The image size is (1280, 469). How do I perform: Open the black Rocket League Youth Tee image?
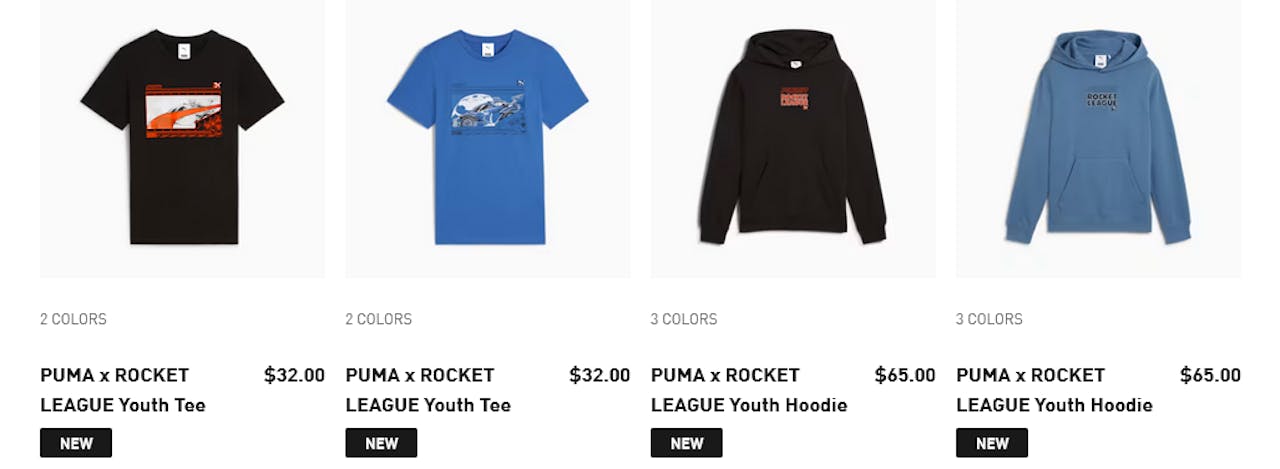(x=182, y=139)
